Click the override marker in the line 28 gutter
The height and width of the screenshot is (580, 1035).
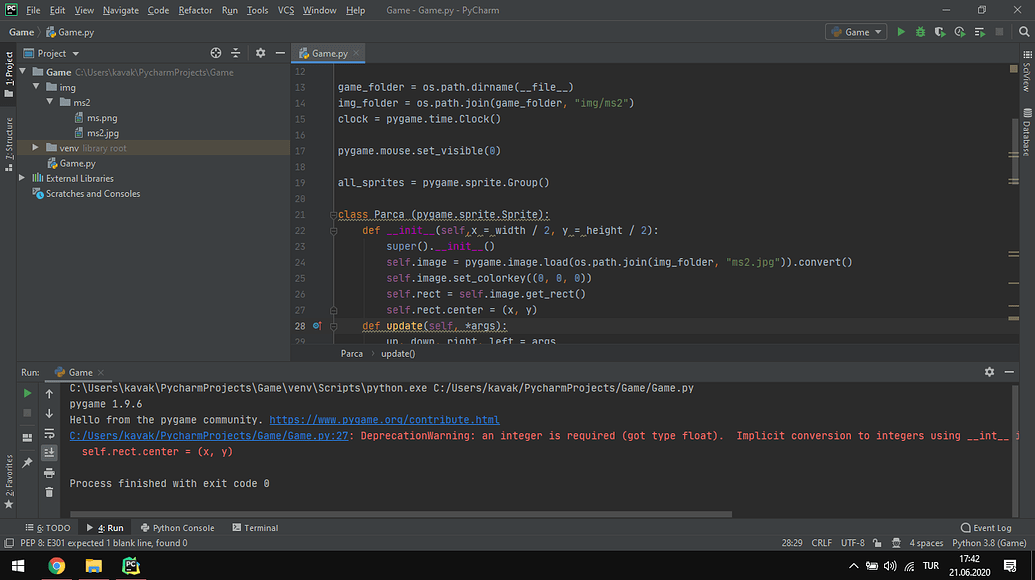pos(317,326)
